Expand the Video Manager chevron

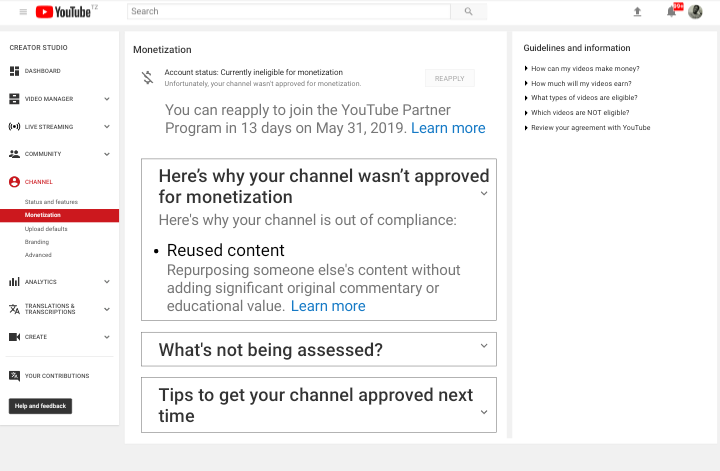(x=107, y=99)
